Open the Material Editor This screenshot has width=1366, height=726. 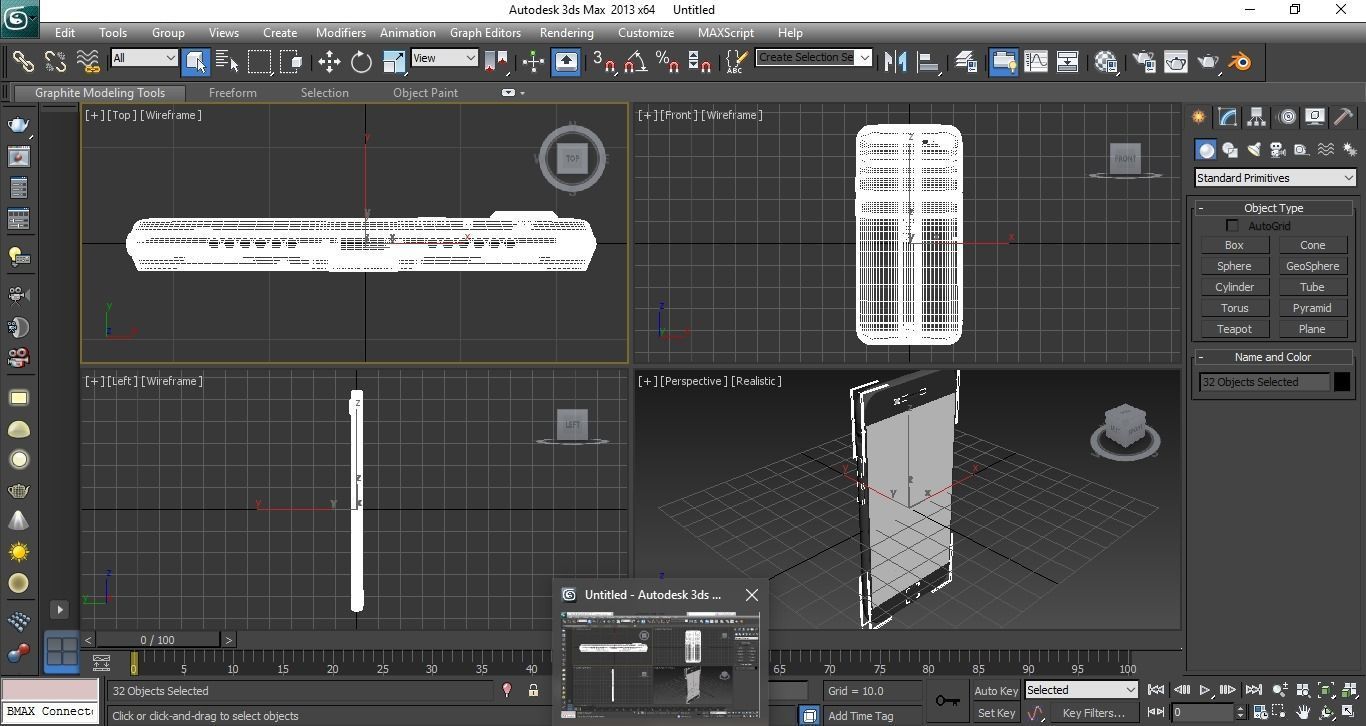(1106, 62)
